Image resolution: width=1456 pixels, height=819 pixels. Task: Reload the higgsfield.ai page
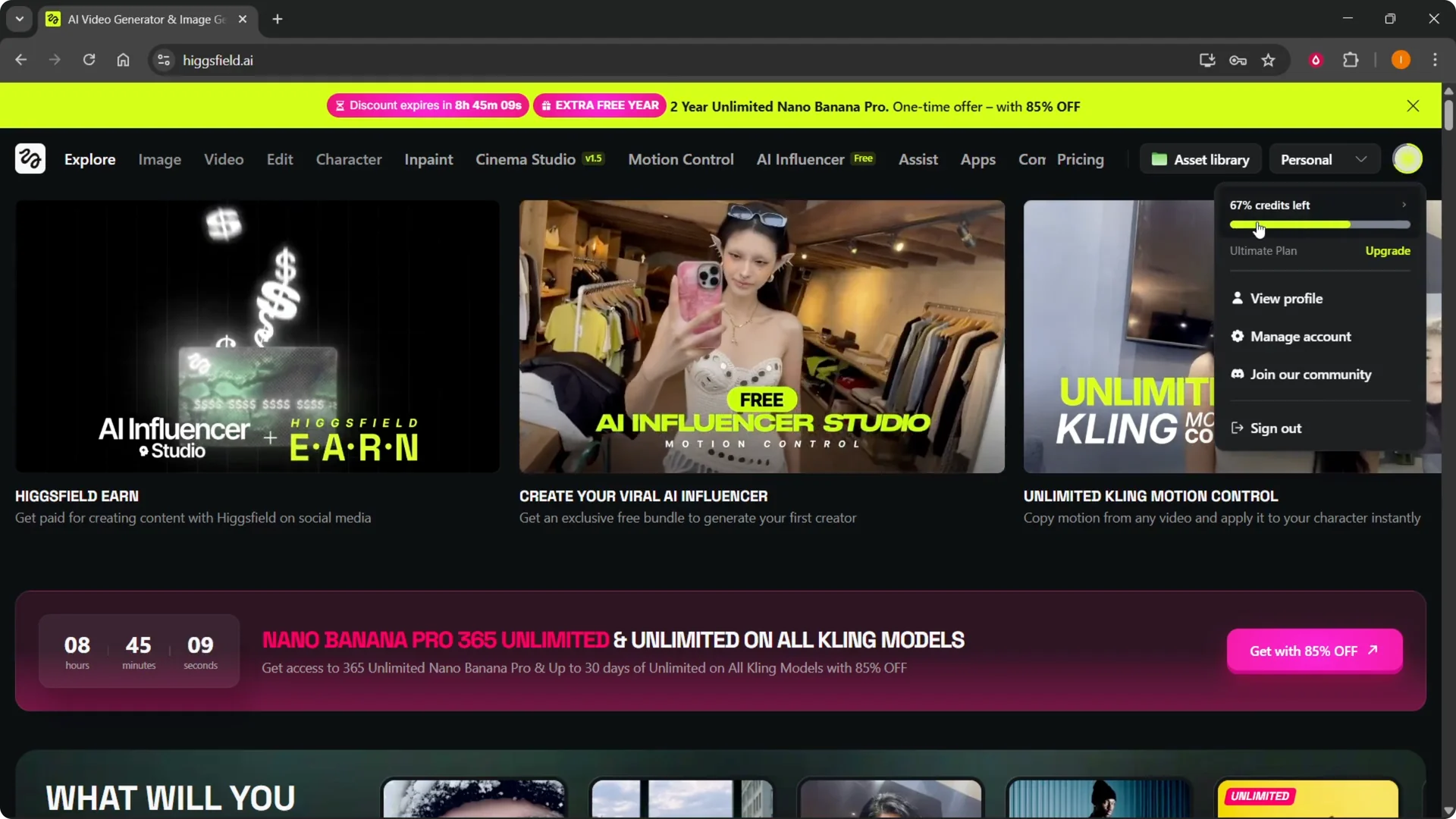[x=89, y=60]
